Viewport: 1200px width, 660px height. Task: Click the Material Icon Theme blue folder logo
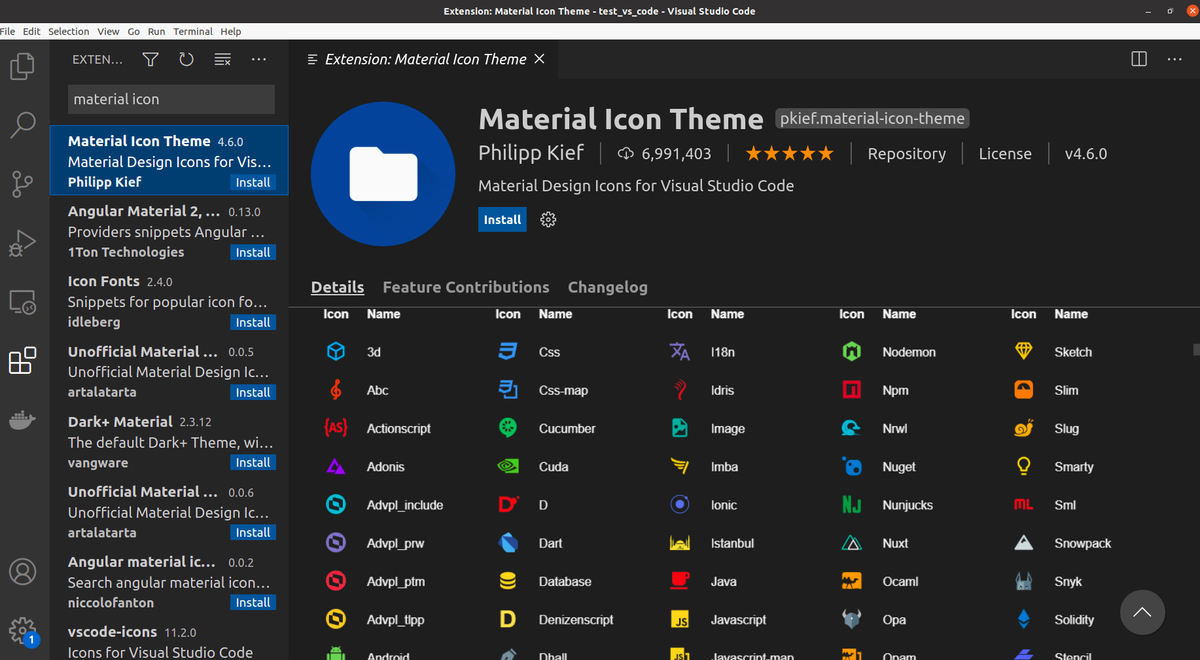tap(384, 173)
